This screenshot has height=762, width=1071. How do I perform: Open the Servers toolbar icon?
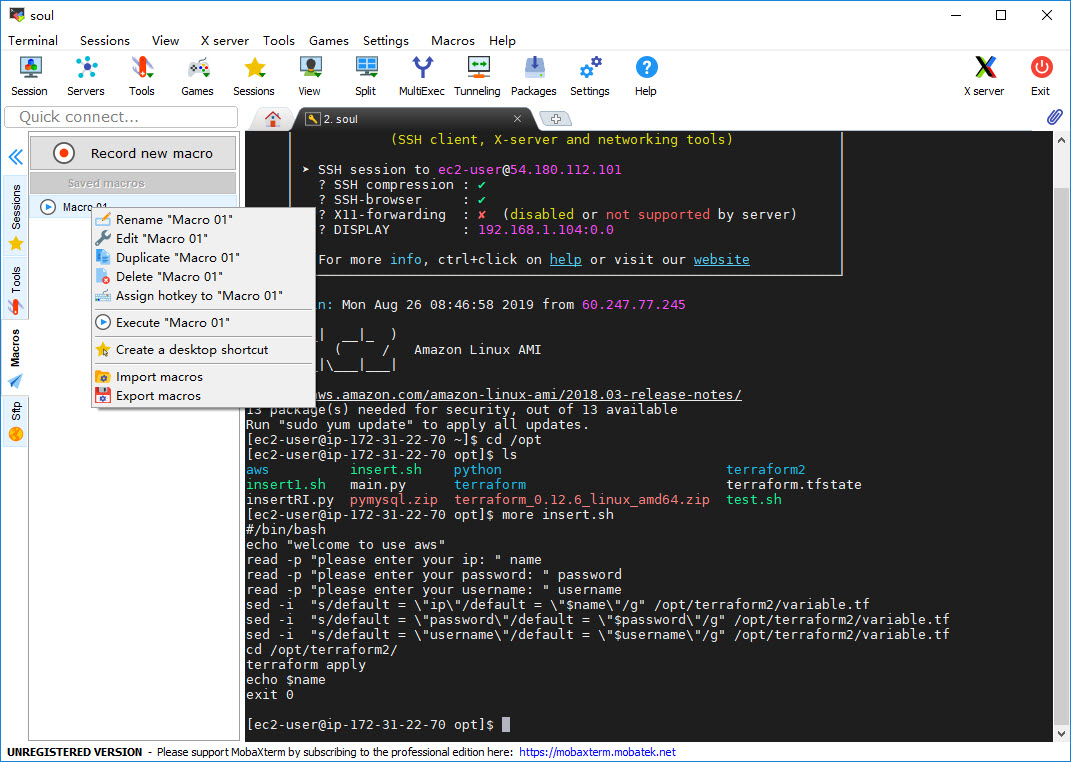click(x=86, y=76)
